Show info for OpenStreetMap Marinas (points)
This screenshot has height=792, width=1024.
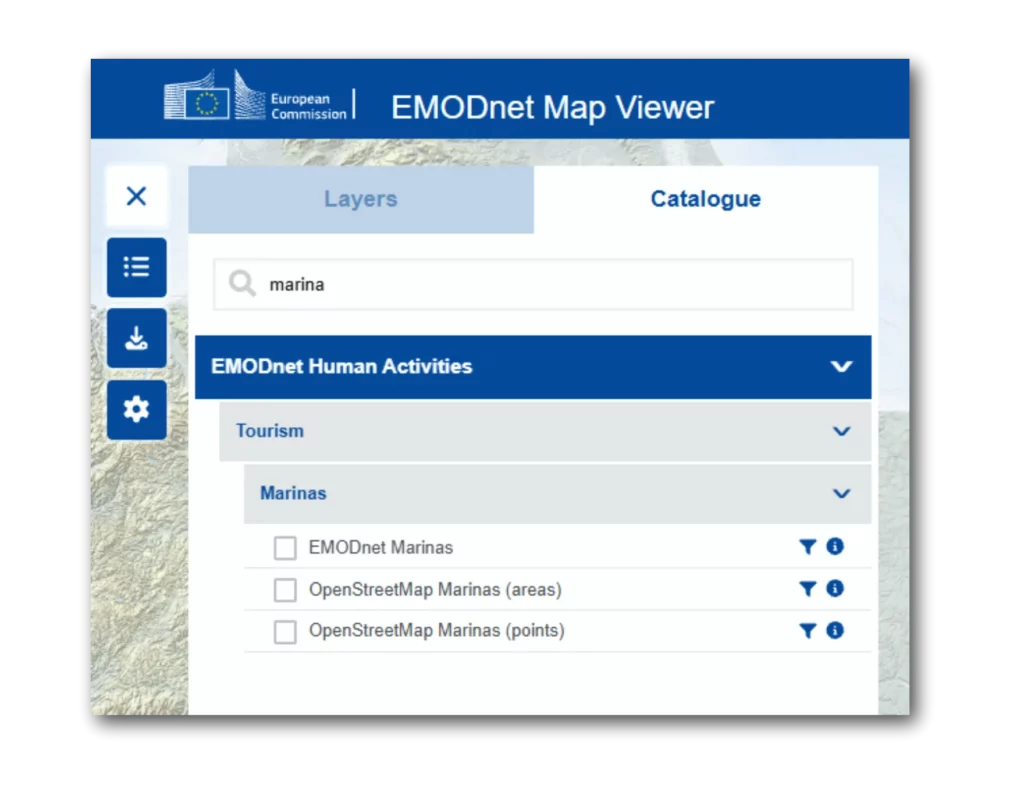click(835, 630)
